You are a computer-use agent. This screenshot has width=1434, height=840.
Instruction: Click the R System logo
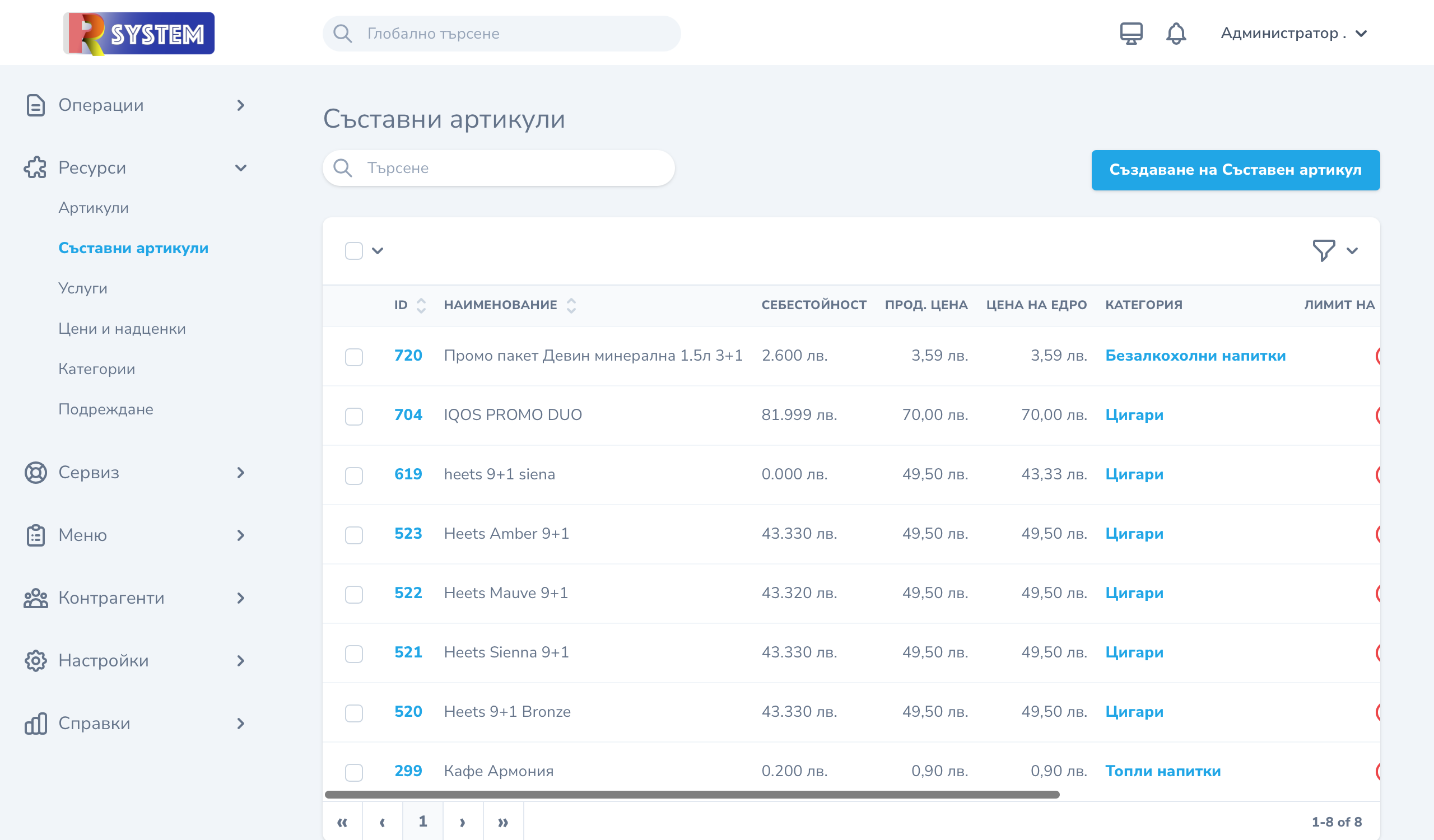(x=139, y=33)
